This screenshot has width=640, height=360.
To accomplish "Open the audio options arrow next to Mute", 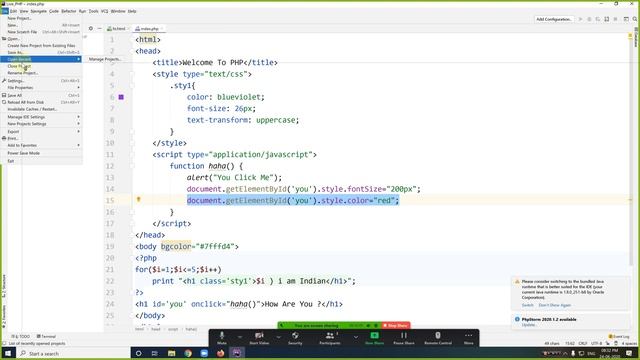I will (240, 337).
